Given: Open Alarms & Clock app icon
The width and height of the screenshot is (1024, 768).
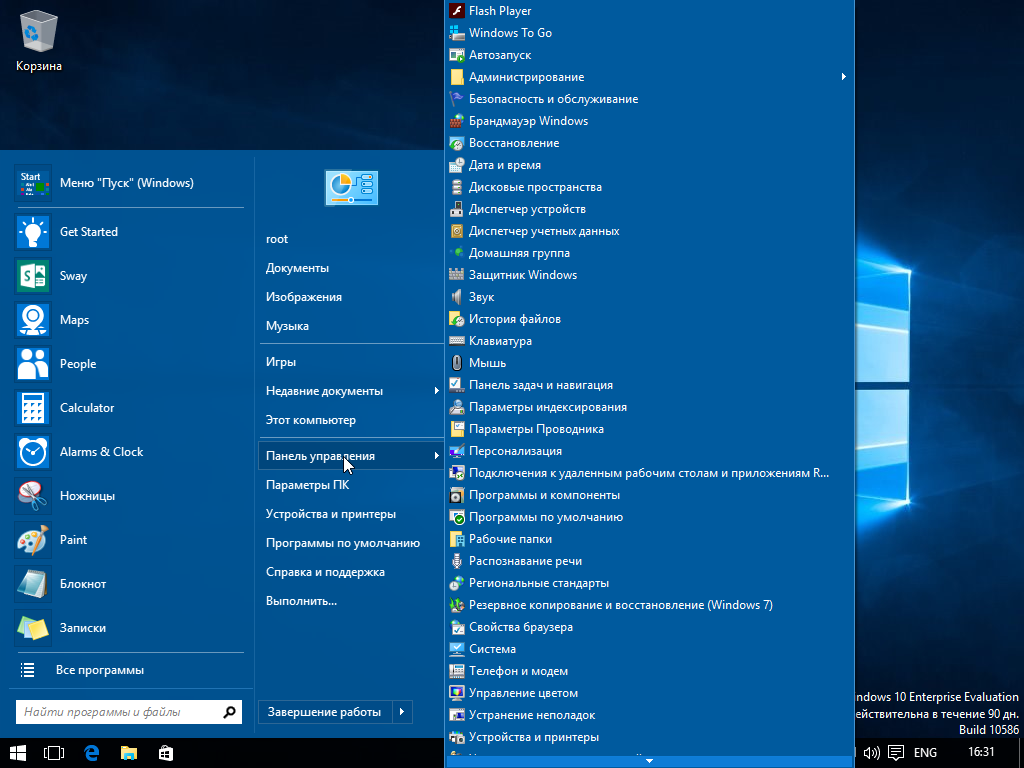Looking at the screenshot, I should (33, 452).
